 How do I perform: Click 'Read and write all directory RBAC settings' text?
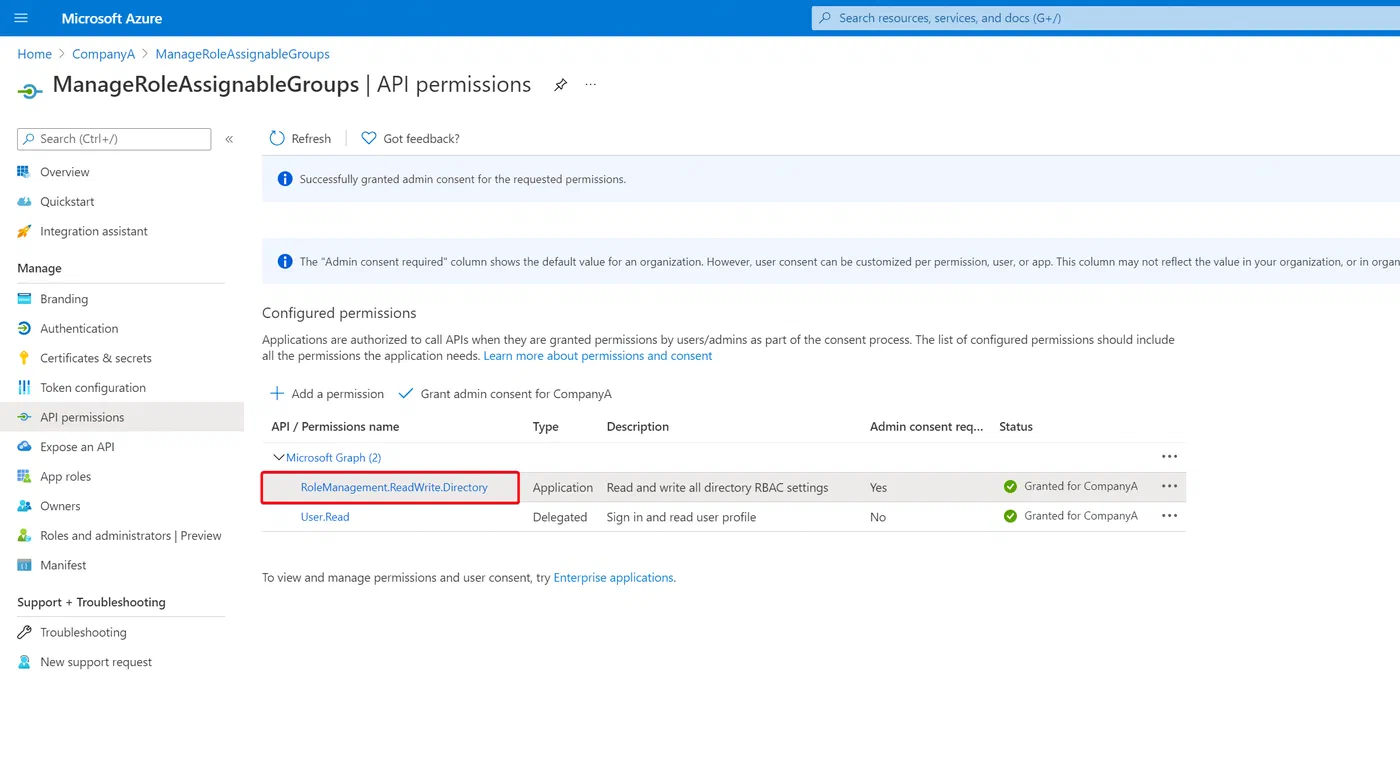point(717,487)
